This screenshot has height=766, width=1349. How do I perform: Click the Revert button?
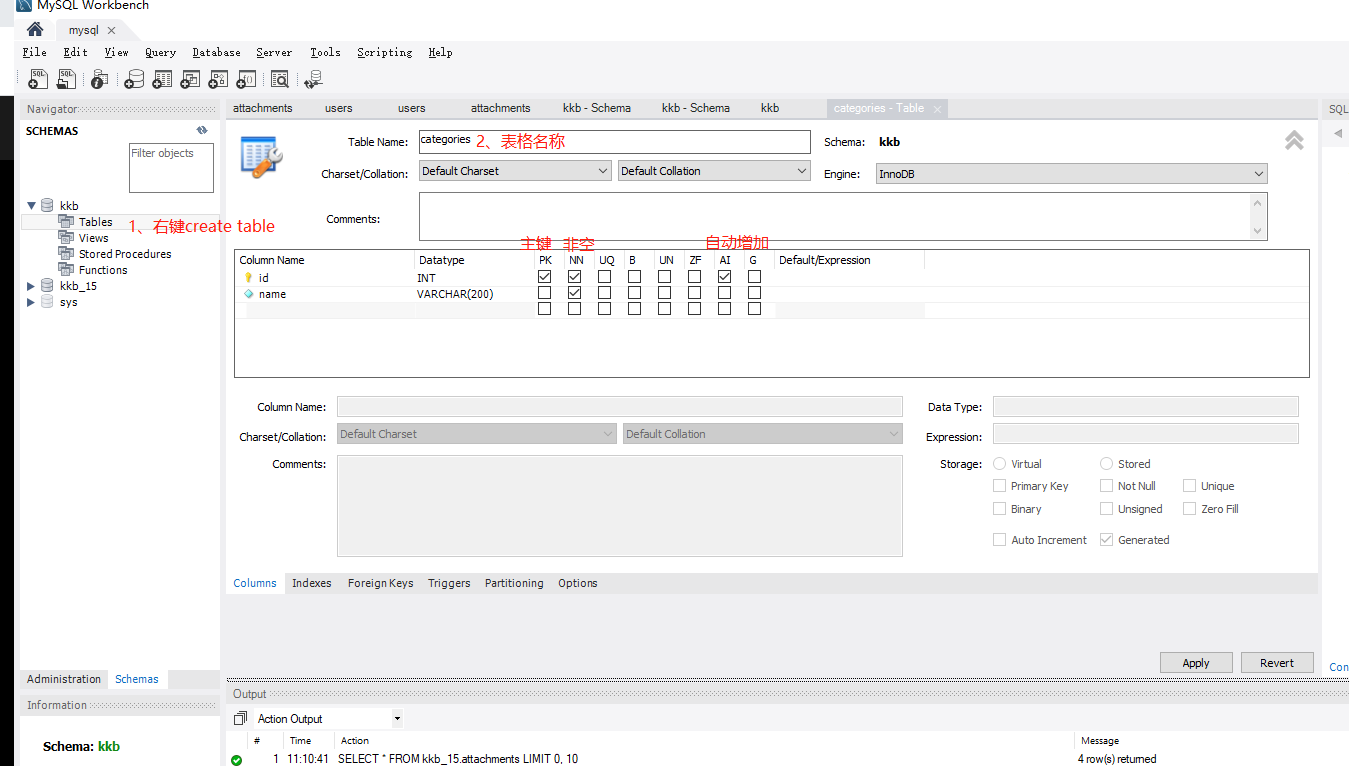(x=1276, y=663)
